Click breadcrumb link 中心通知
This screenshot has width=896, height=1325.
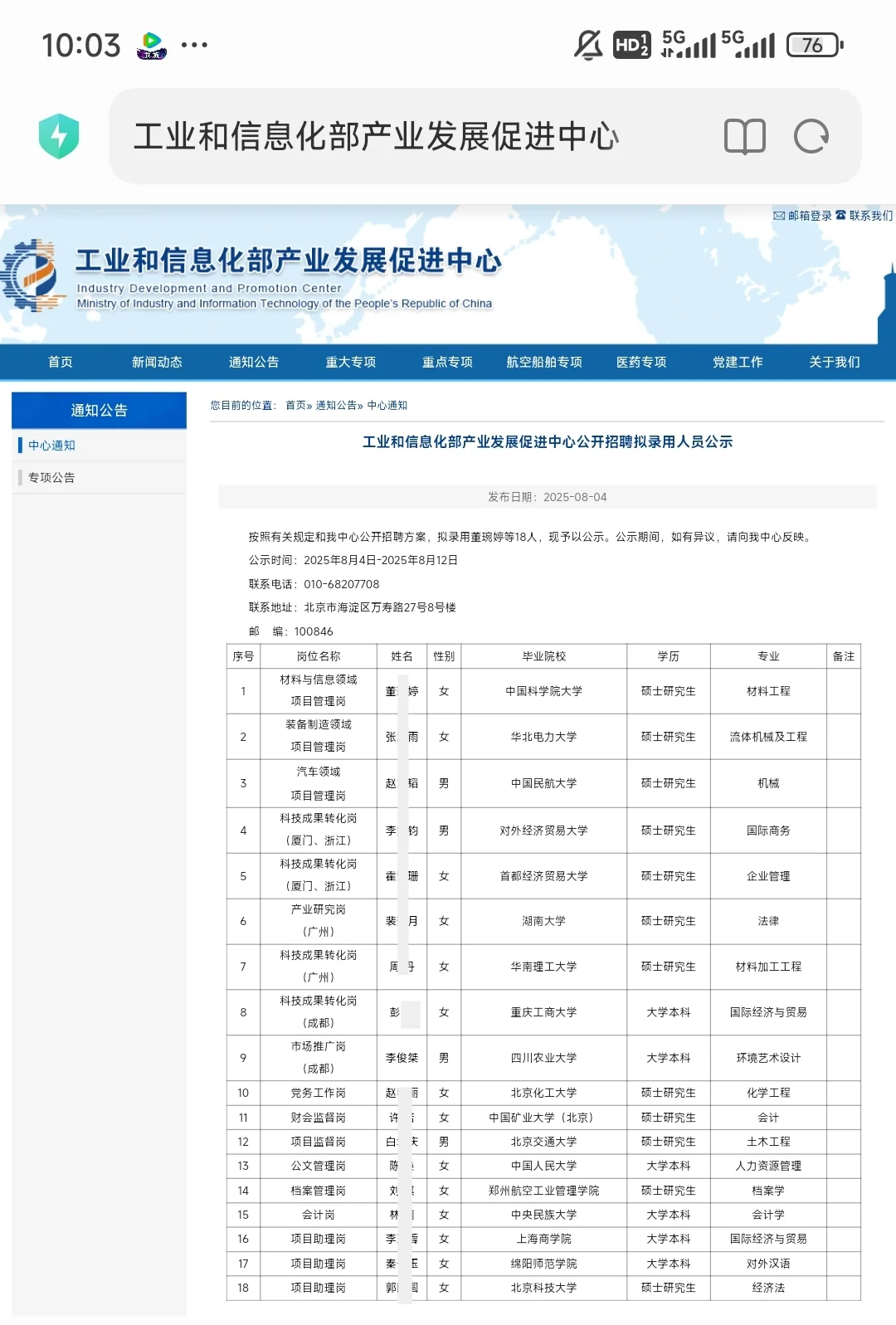387,406
